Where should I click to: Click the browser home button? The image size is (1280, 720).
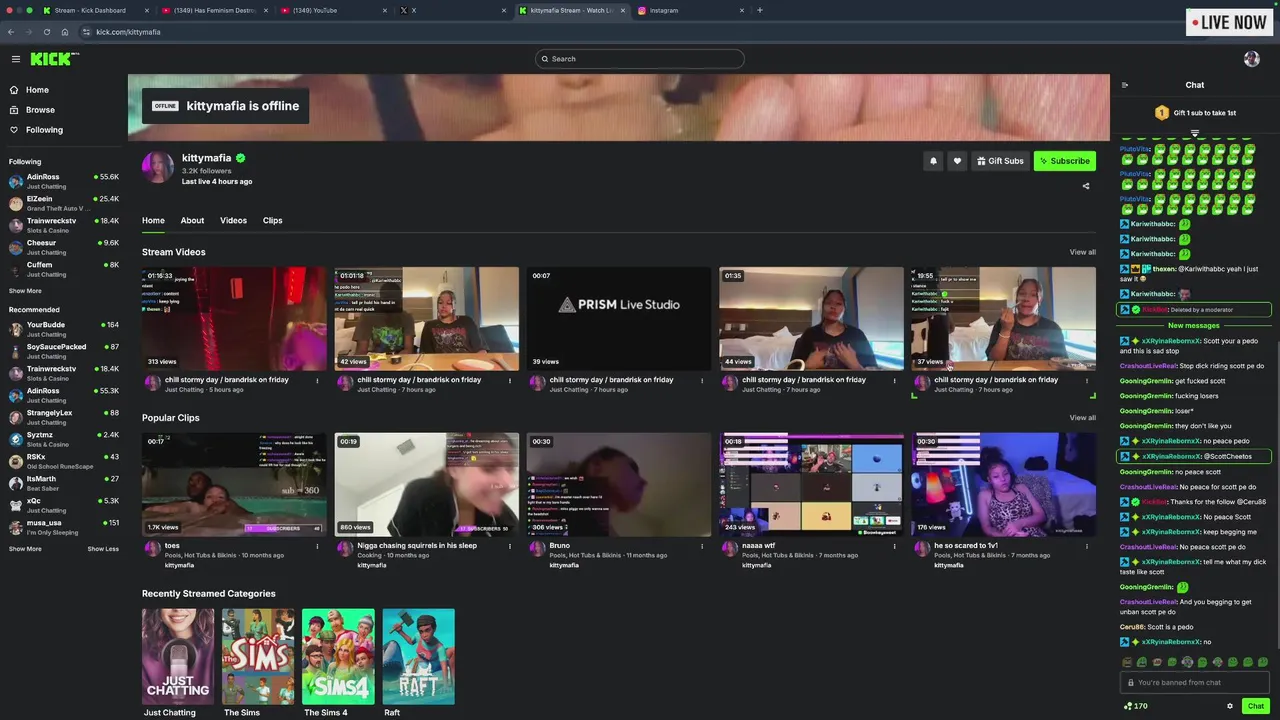[x=65, y=32]
